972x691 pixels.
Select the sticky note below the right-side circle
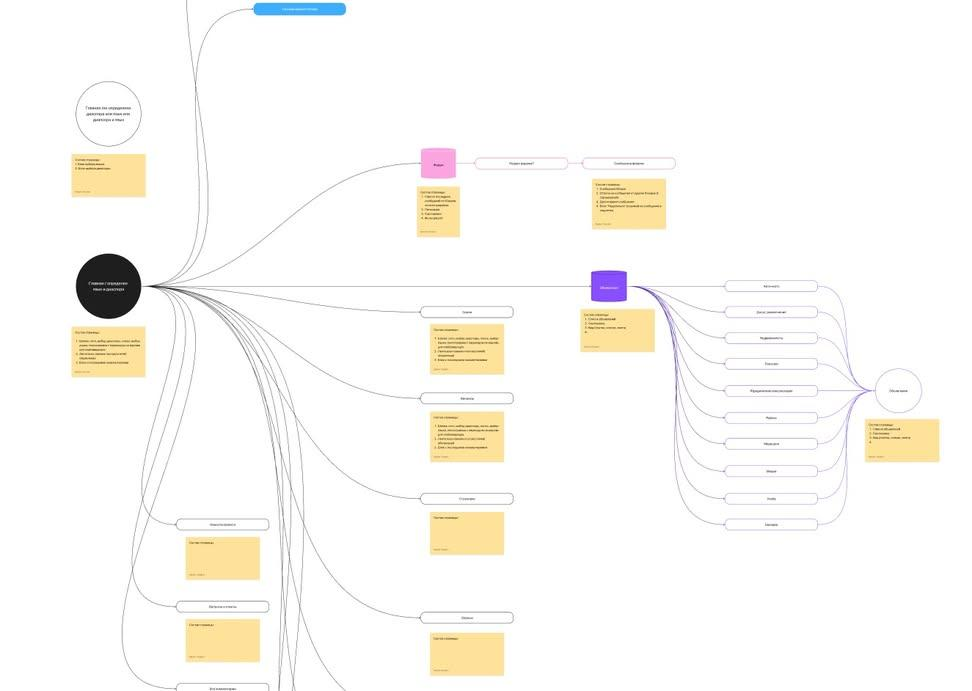point(902,441)
